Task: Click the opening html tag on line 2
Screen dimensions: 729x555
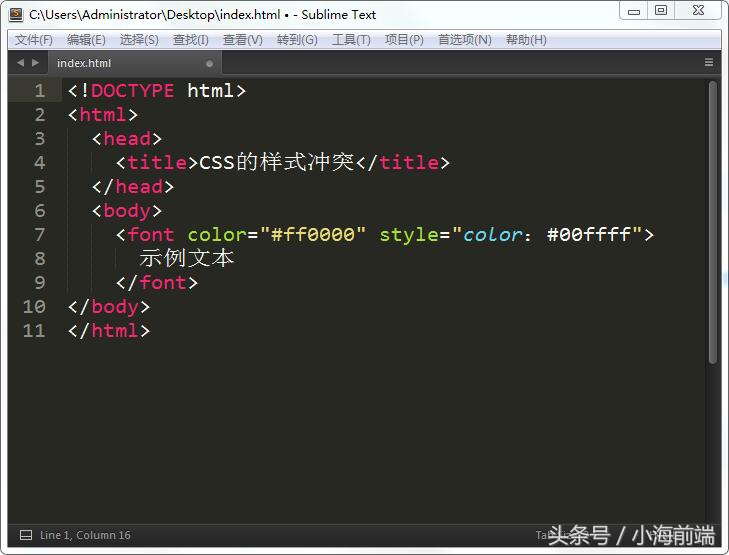Action: pos(103,115)
